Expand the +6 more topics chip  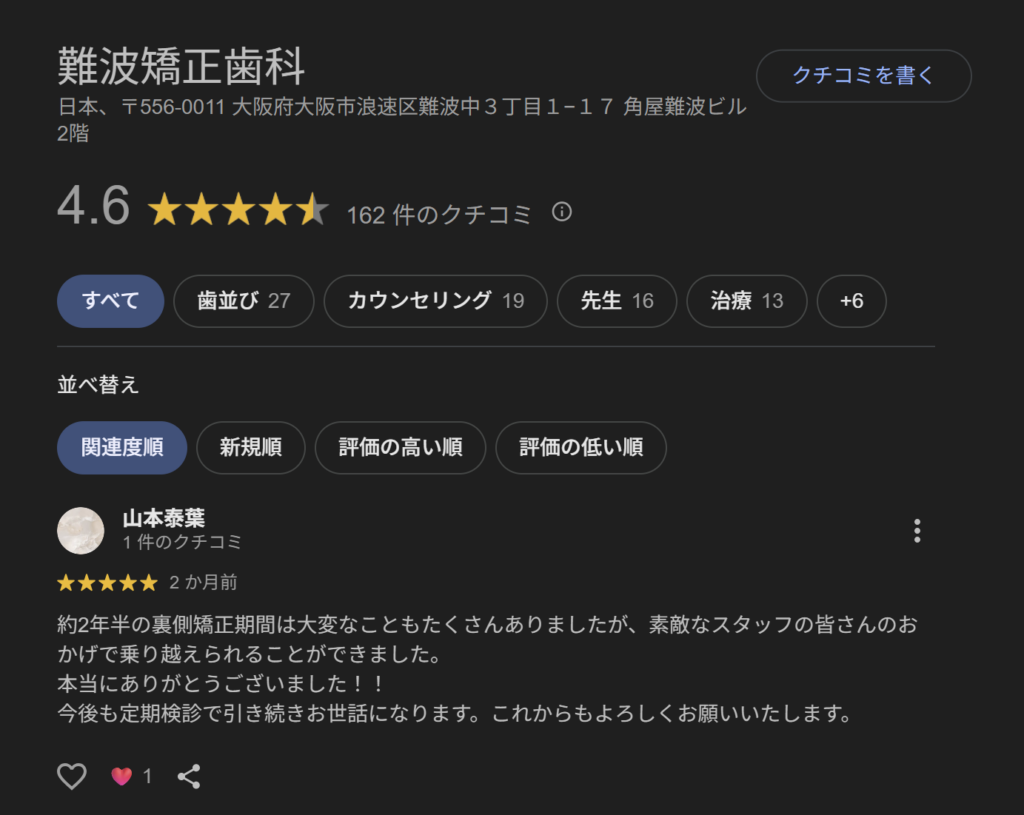point(851,301)
